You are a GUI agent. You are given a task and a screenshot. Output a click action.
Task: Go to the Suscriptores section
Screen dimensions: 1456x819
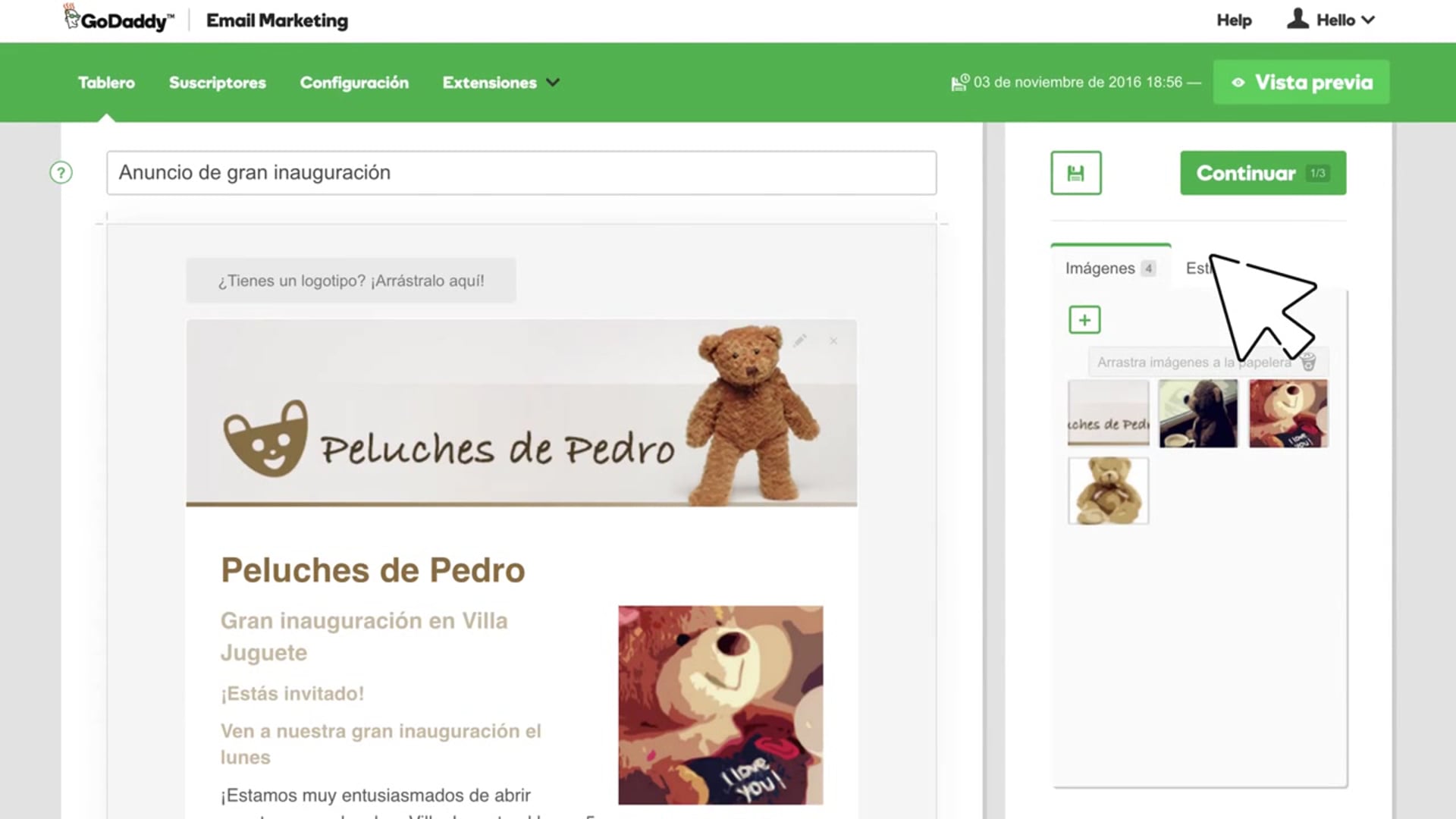click(217, 83)
